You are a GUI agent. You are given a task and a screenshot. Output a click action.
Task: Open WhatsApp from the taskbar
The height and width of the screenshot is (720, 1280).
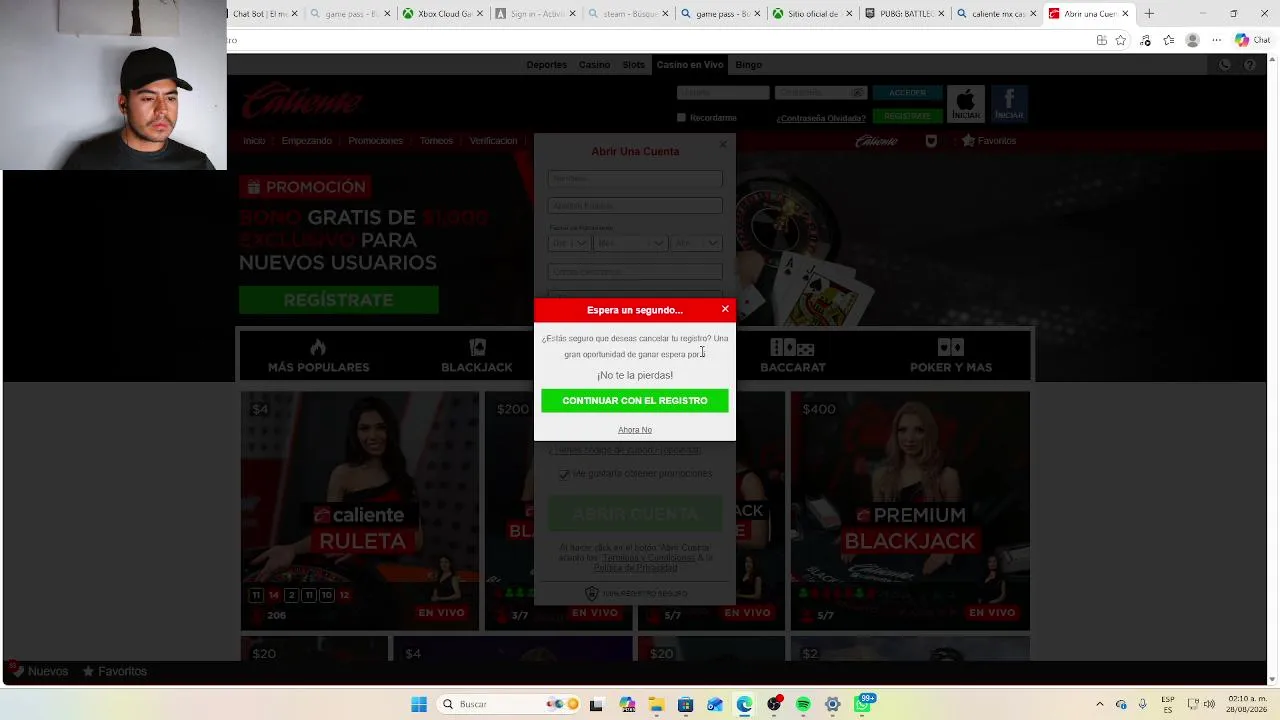pos(863,705)
